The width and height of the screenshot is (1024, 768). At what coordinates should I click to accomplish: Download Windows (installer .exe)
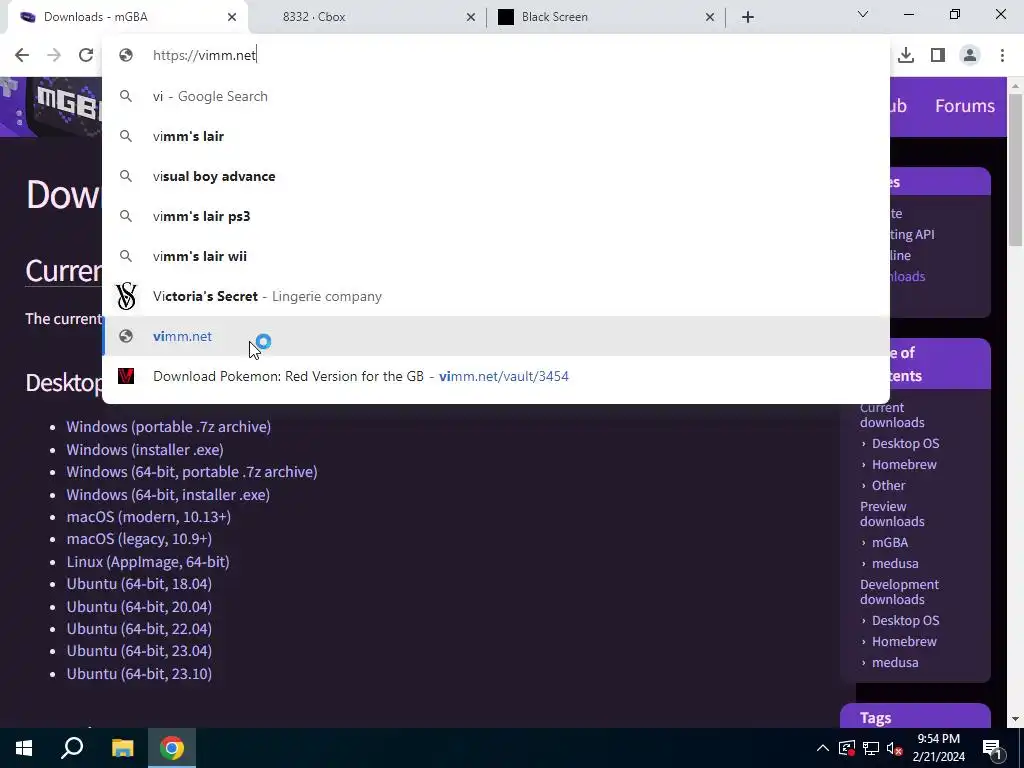click(145, 449)
